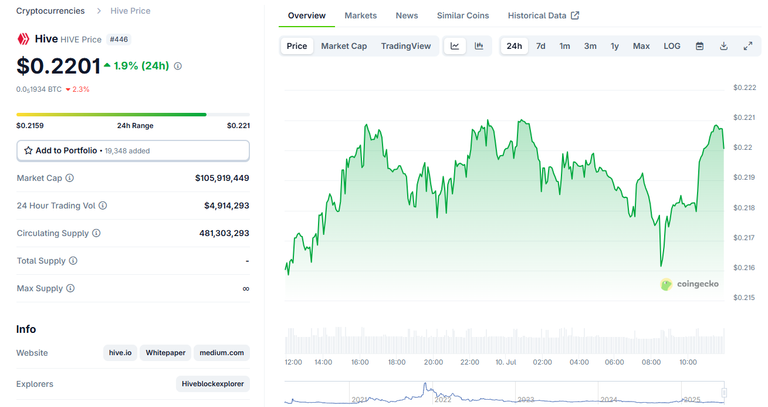Click the right handle of the chart navigator

click(x=724, y=392)
